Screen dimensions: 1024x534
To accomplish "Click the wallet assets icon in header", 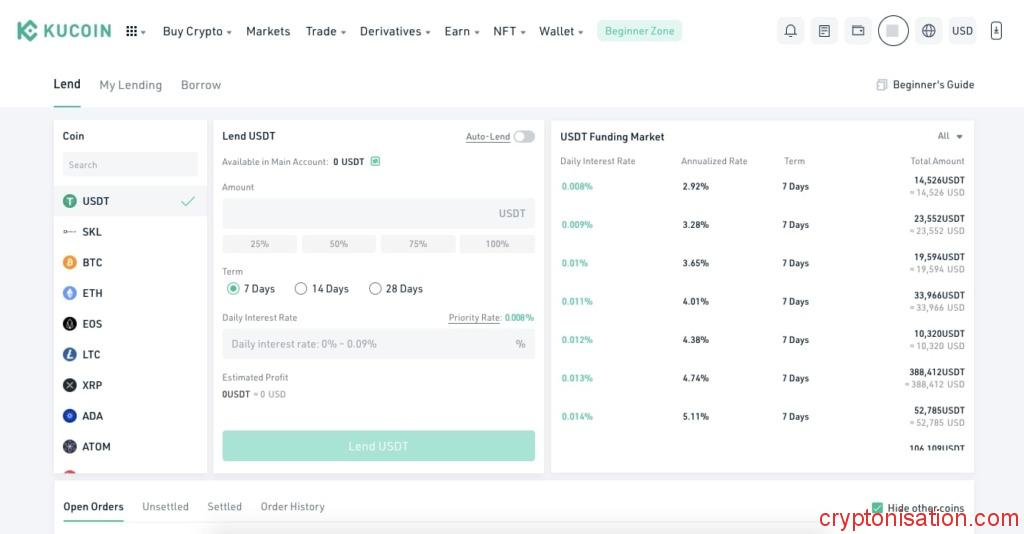I will [x=858, y=31].
